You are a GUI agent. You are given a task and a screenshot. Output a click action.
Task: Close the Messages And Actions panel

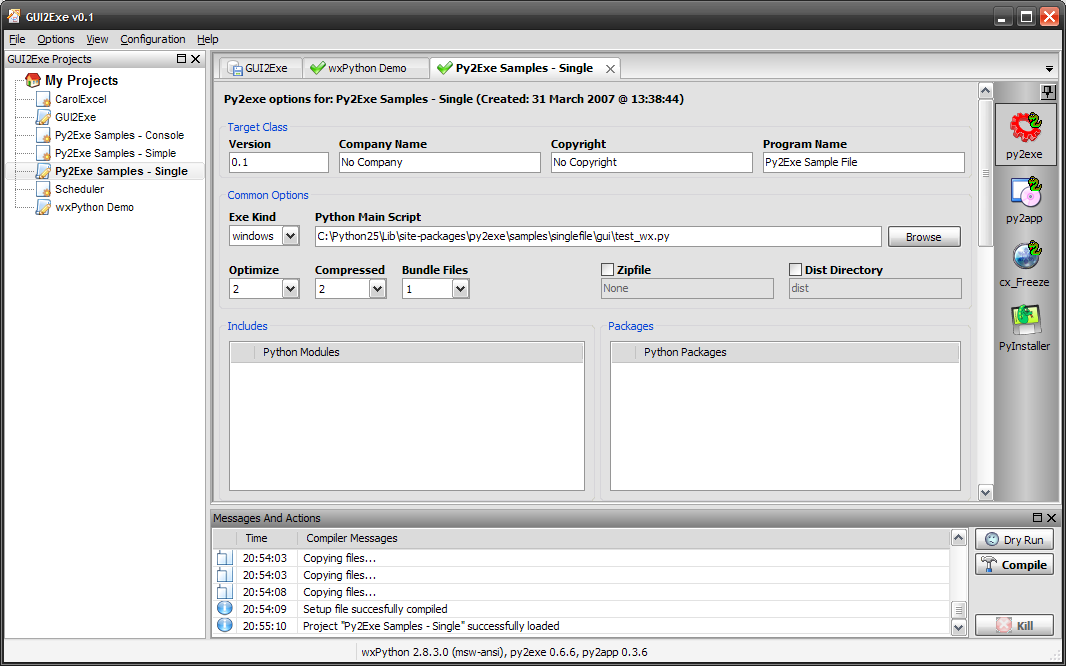[1051, 518]
